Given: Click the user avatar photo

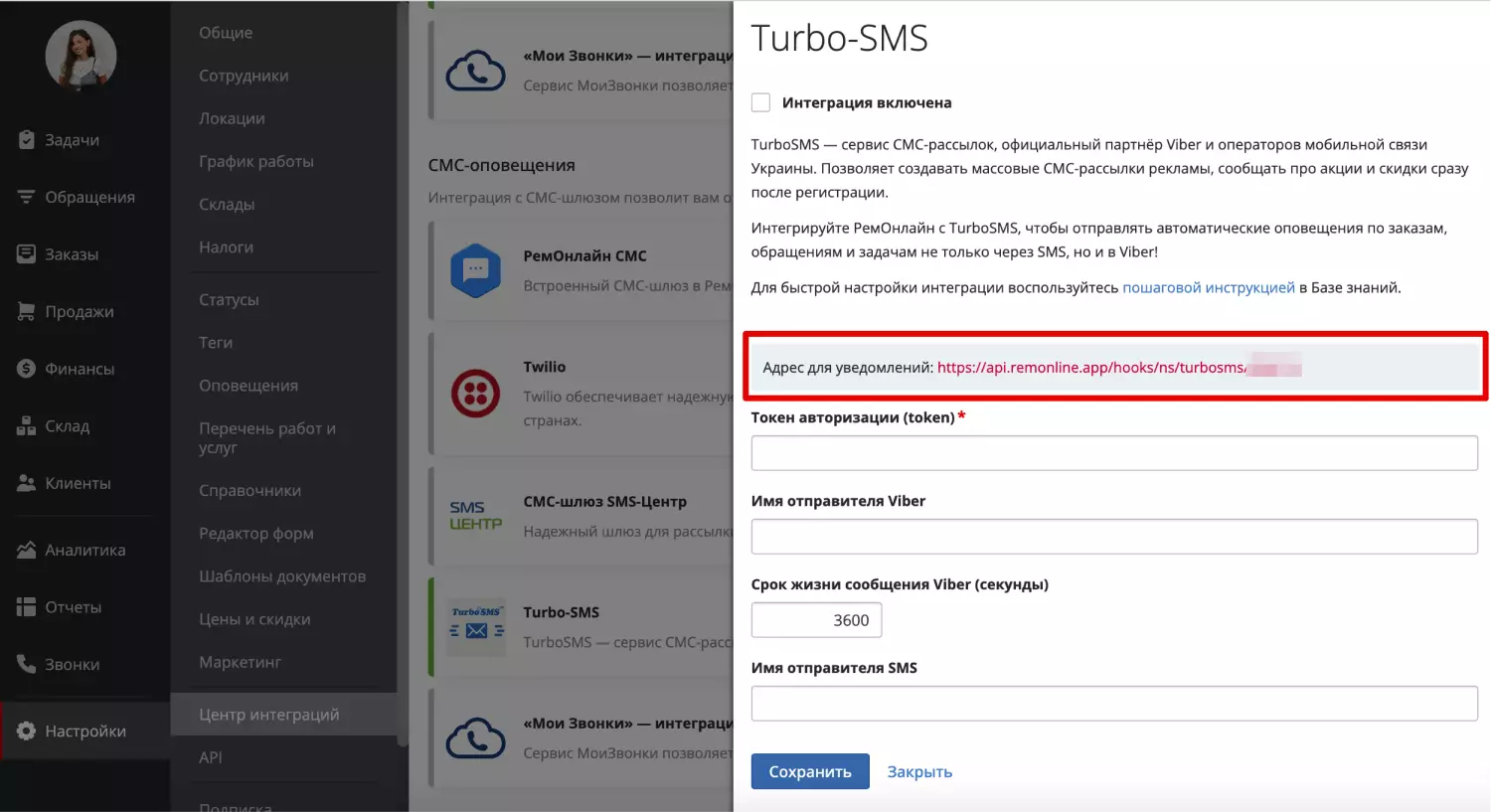Looking at the screenshot, I should click(x=81, y=56).
